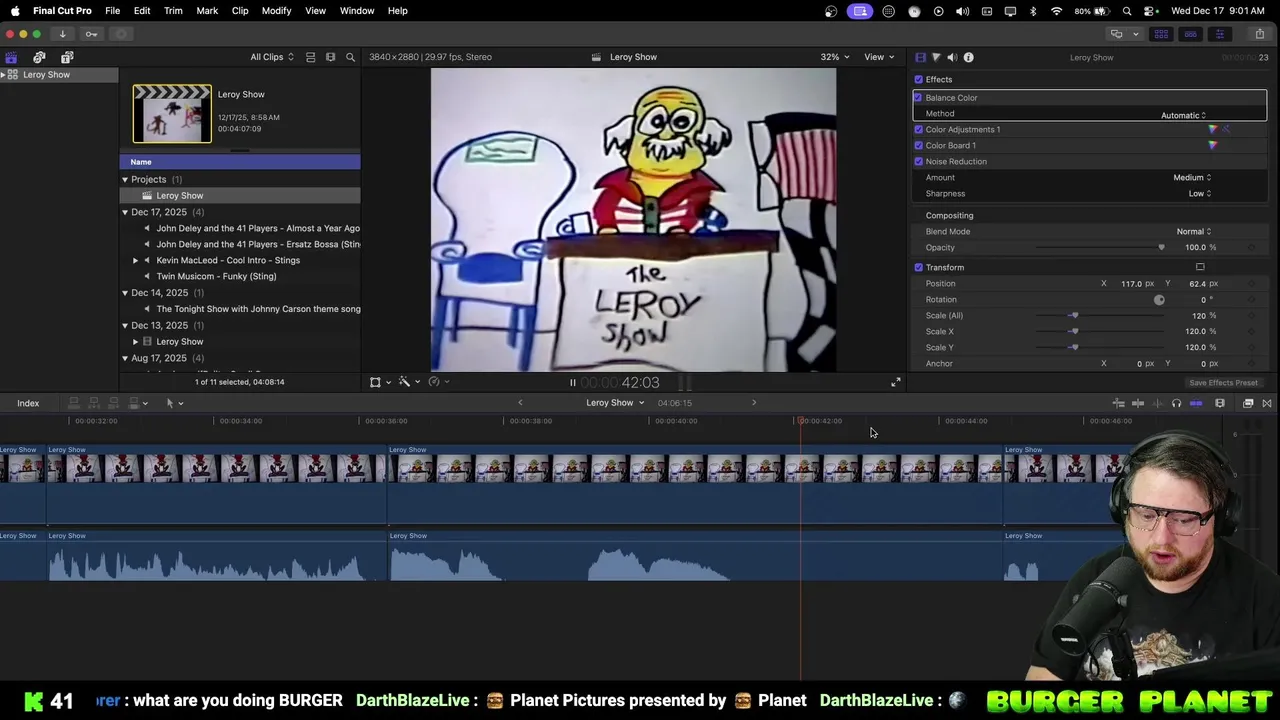Open the browser search magnifier
This screenshot has width=1280, height=720.
pyautogui.click(x=350, y=57)
